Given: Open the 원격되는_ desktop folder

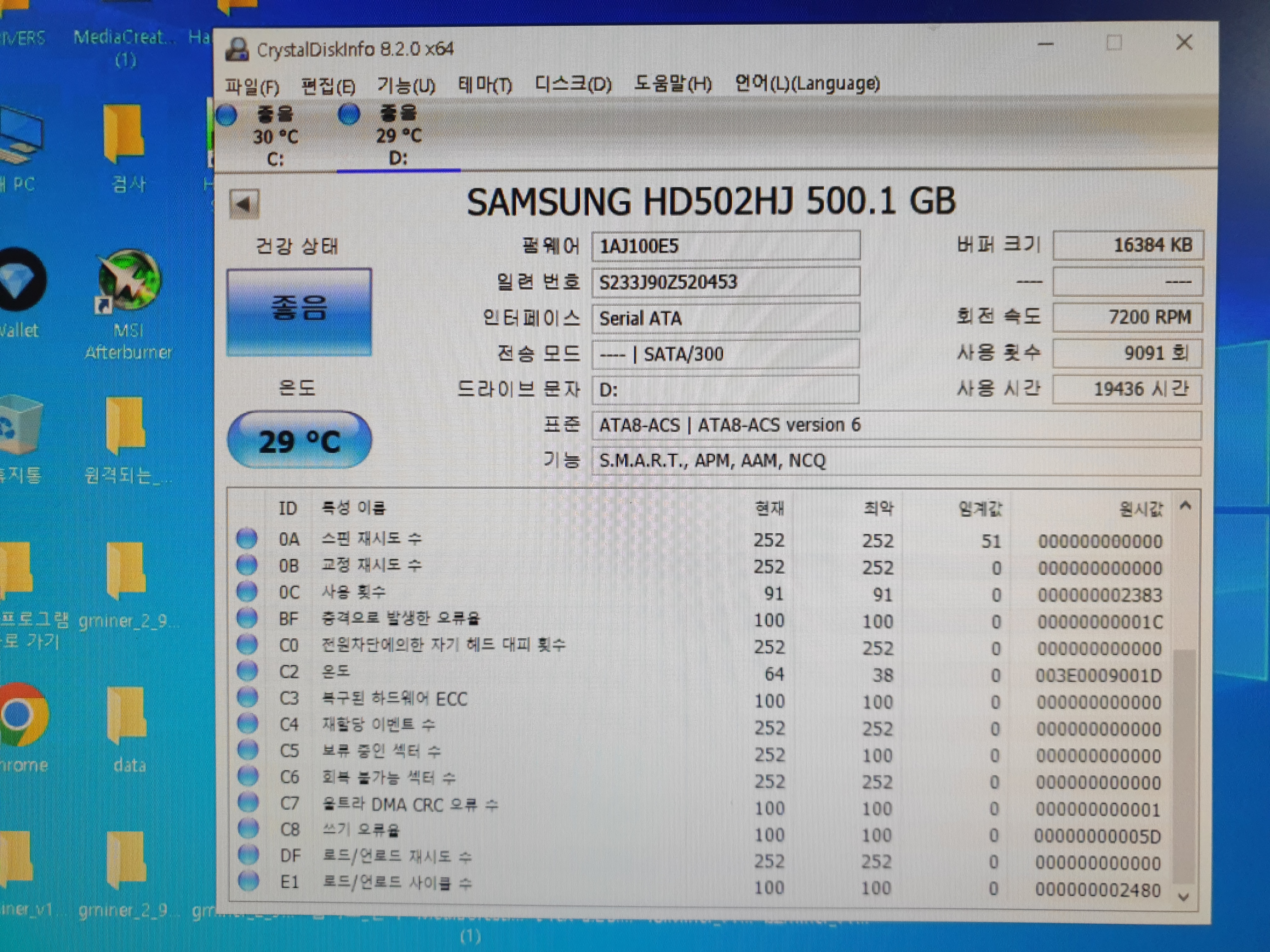Looking at the screenshot, I should click(x=128, y=440).
